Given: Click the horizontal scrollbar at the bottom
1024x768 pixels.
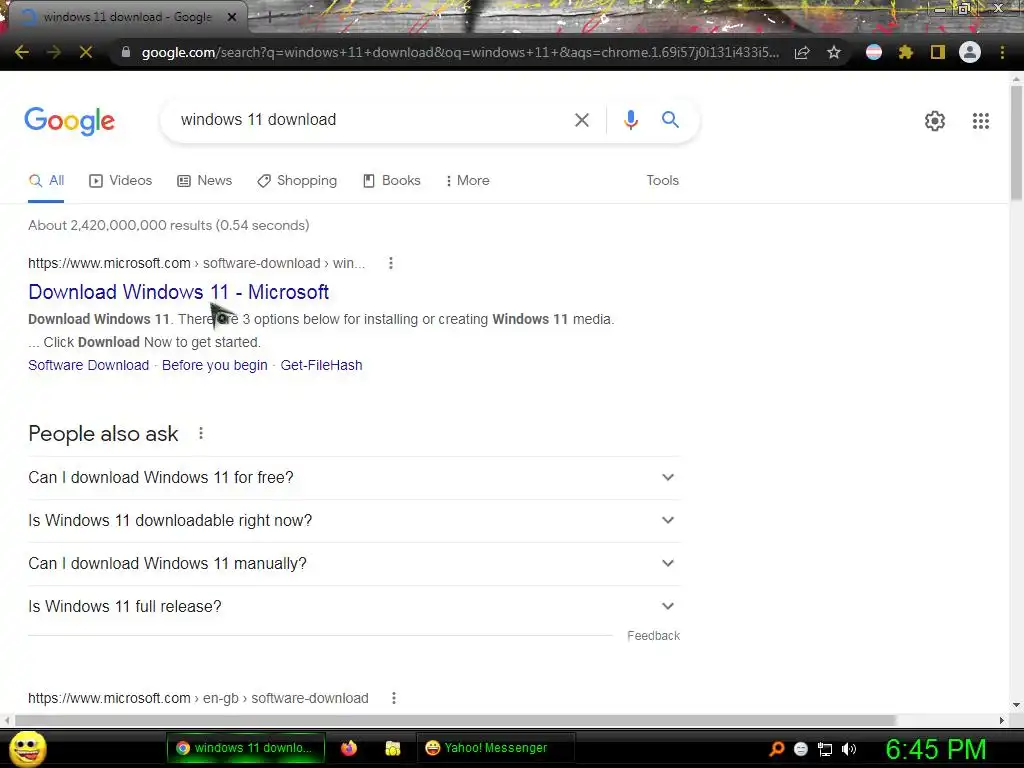Looking at the screenshot, I should (455, 720).
